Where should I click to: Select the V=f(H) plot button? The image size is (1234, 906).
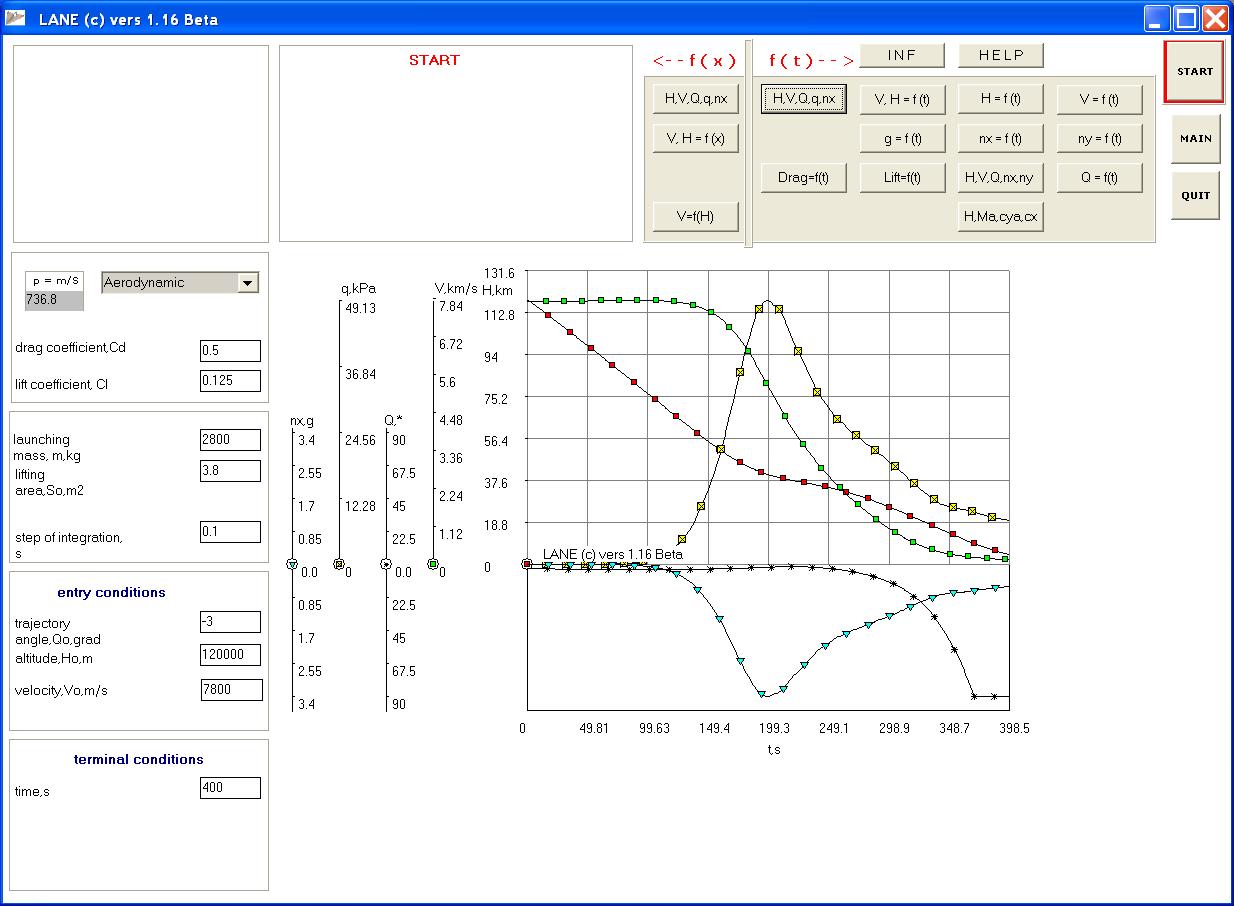(x=695, y=216)
